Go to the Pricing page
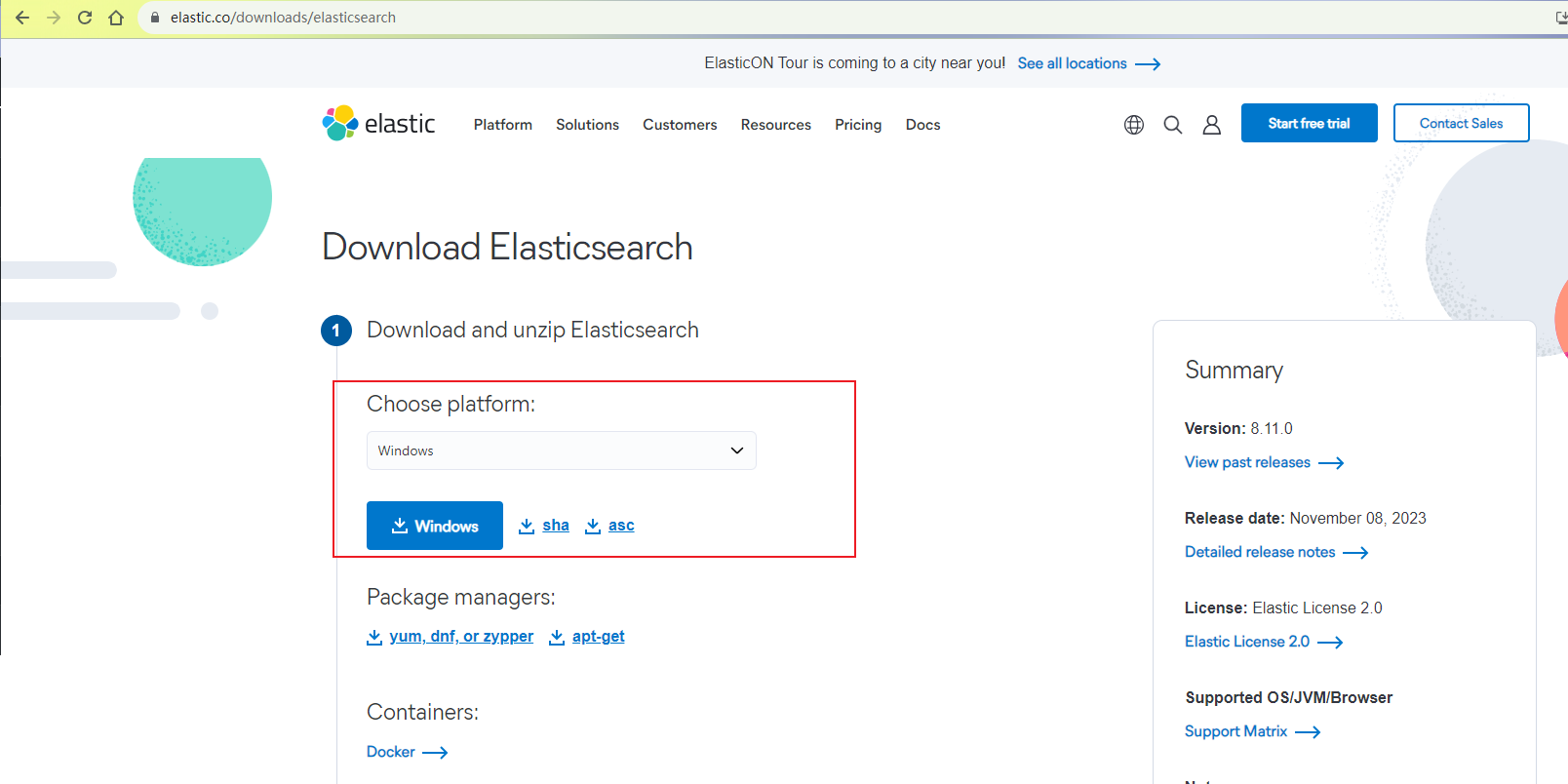Viewport: 1568px width, 784px height. 858,125
